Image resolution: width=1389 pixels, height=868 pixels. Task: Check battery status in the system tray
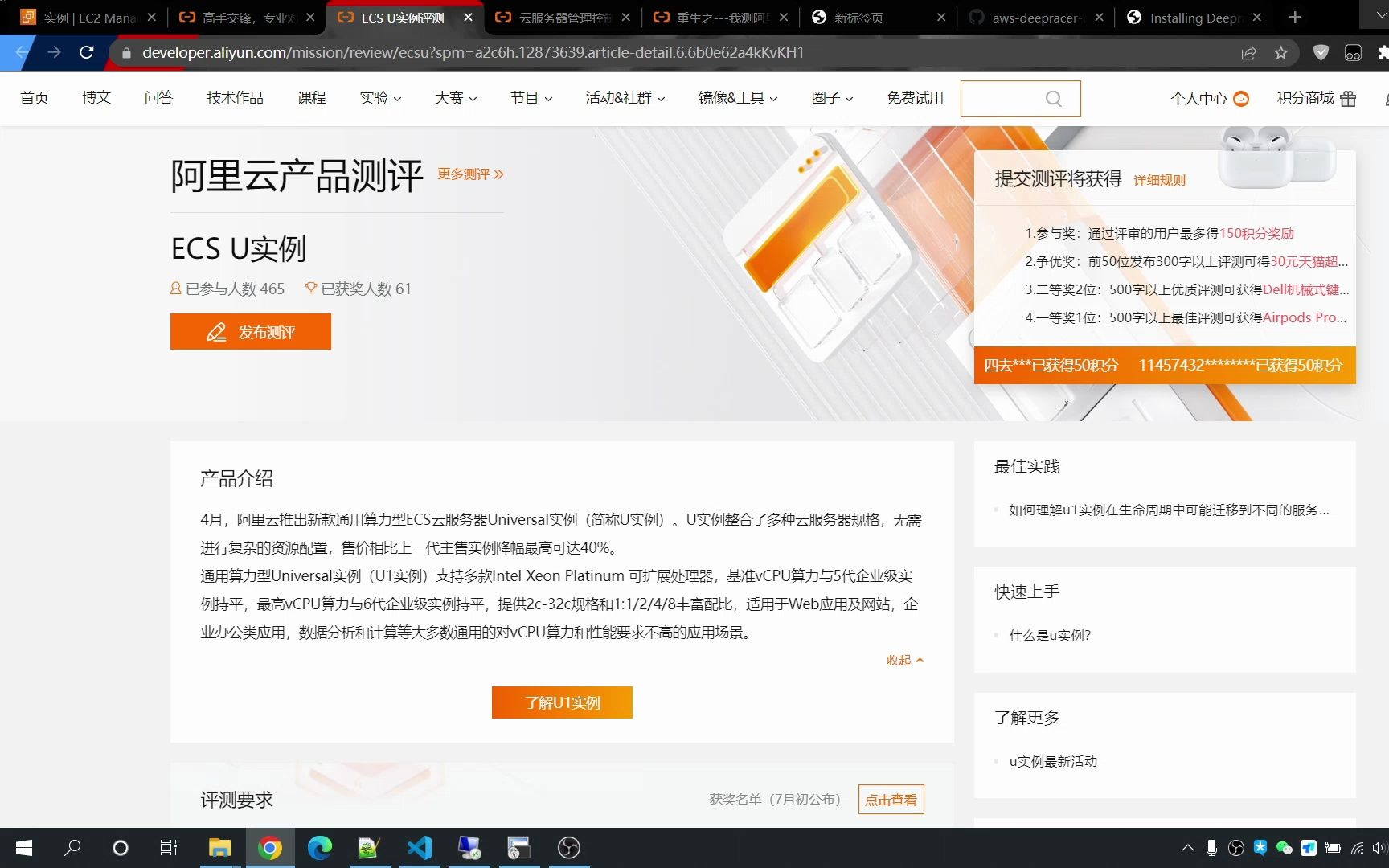coord(1333,848)
